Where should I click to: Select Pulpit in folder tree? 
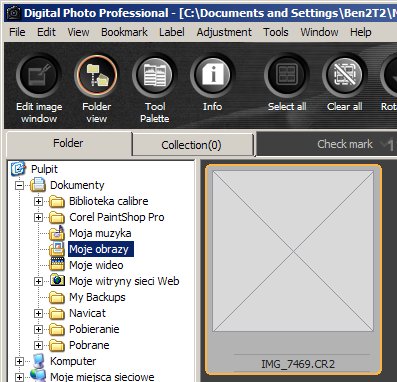[44, 169]
